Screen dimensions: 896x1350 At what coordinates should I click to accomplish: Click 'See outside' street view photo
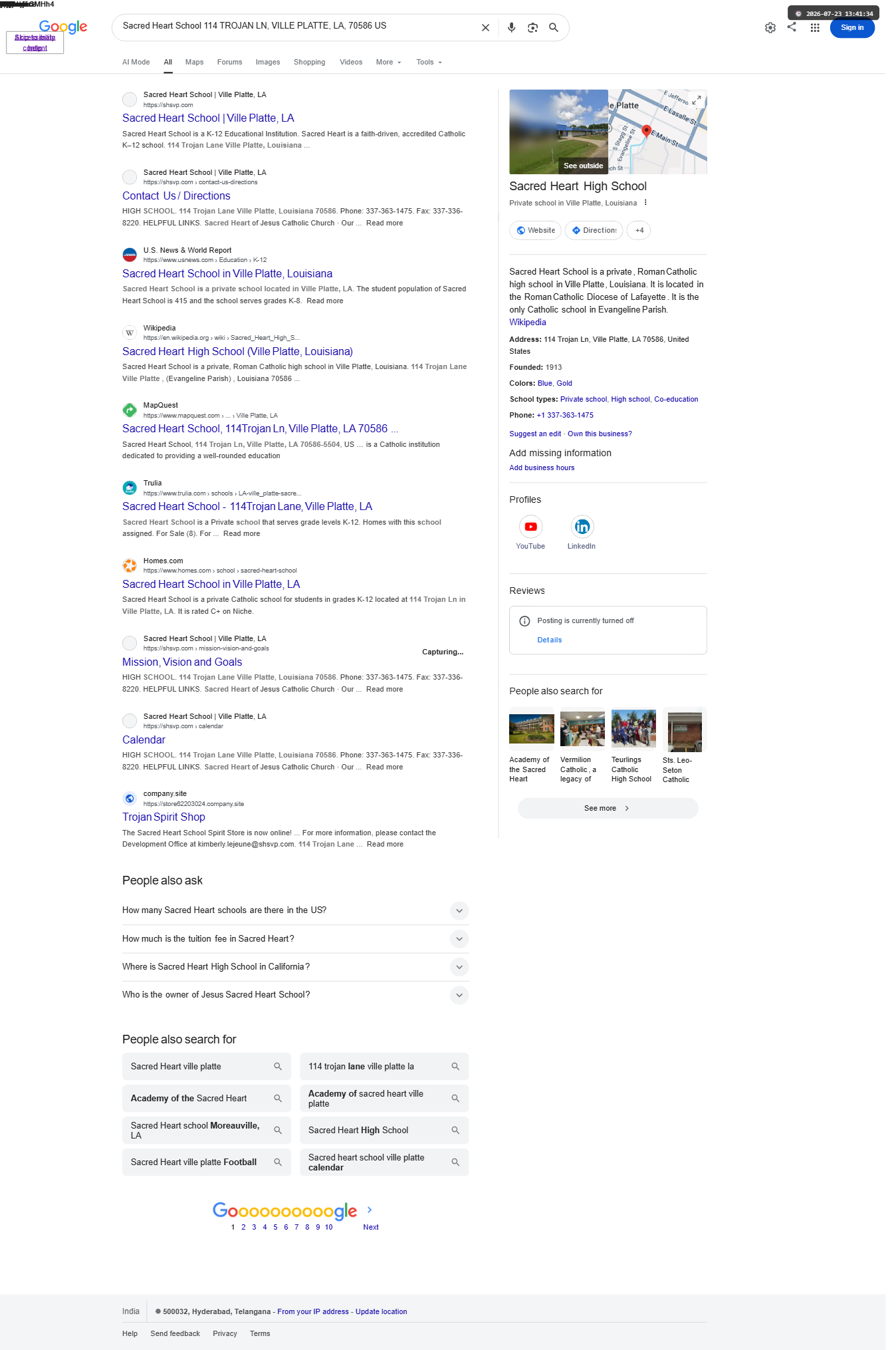pos(558,132)
